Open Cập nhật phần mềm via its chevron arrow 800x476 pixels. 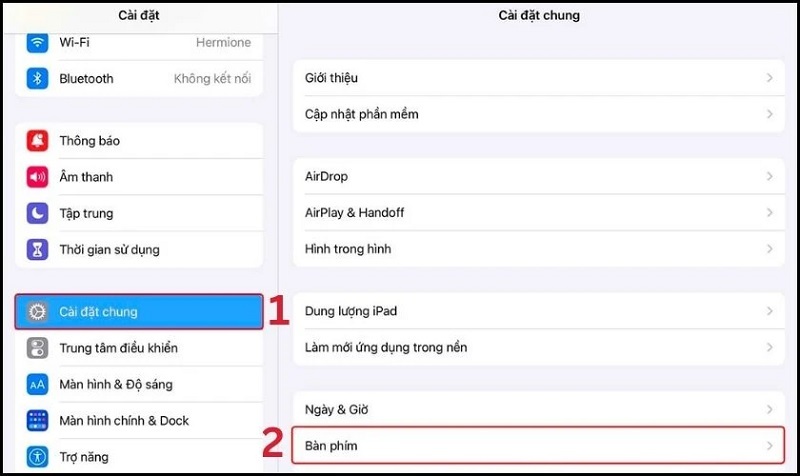(769, 114)
